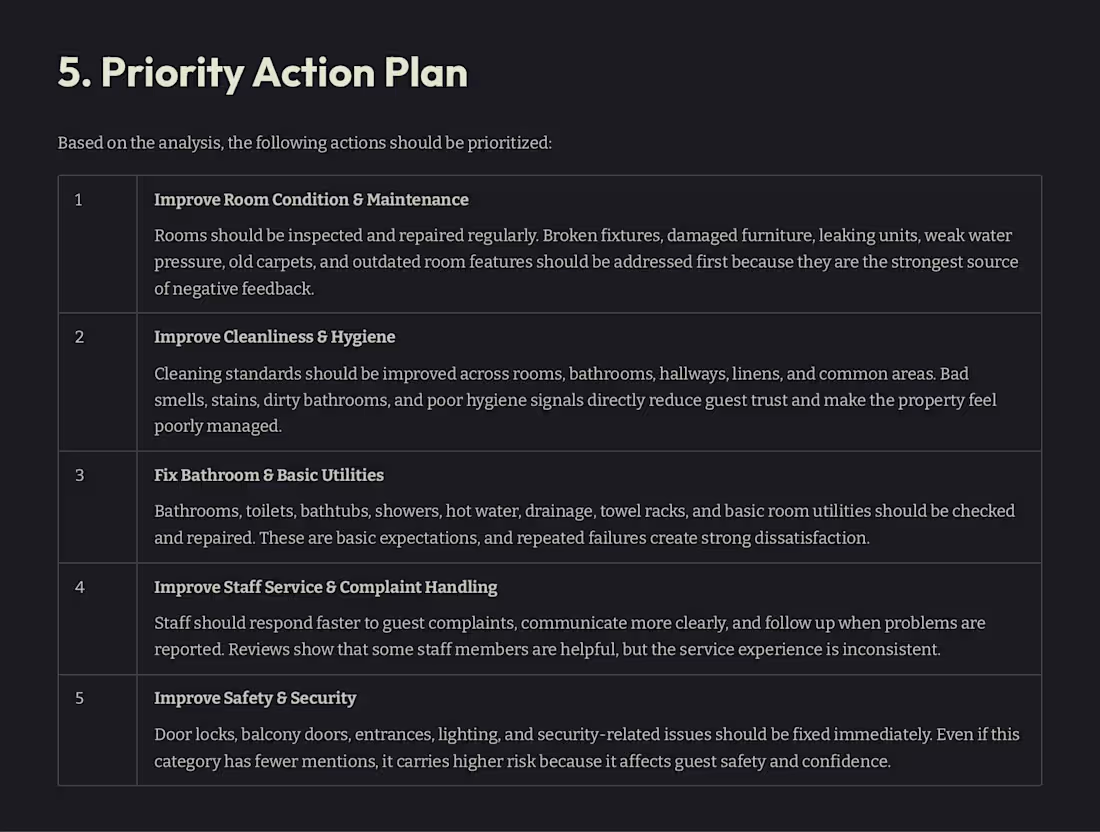Screen dimensions: 1100x832
Task: Click the '5. Priority Action Plan' heading
Action: pyautogui.click(x=262, y=72)
